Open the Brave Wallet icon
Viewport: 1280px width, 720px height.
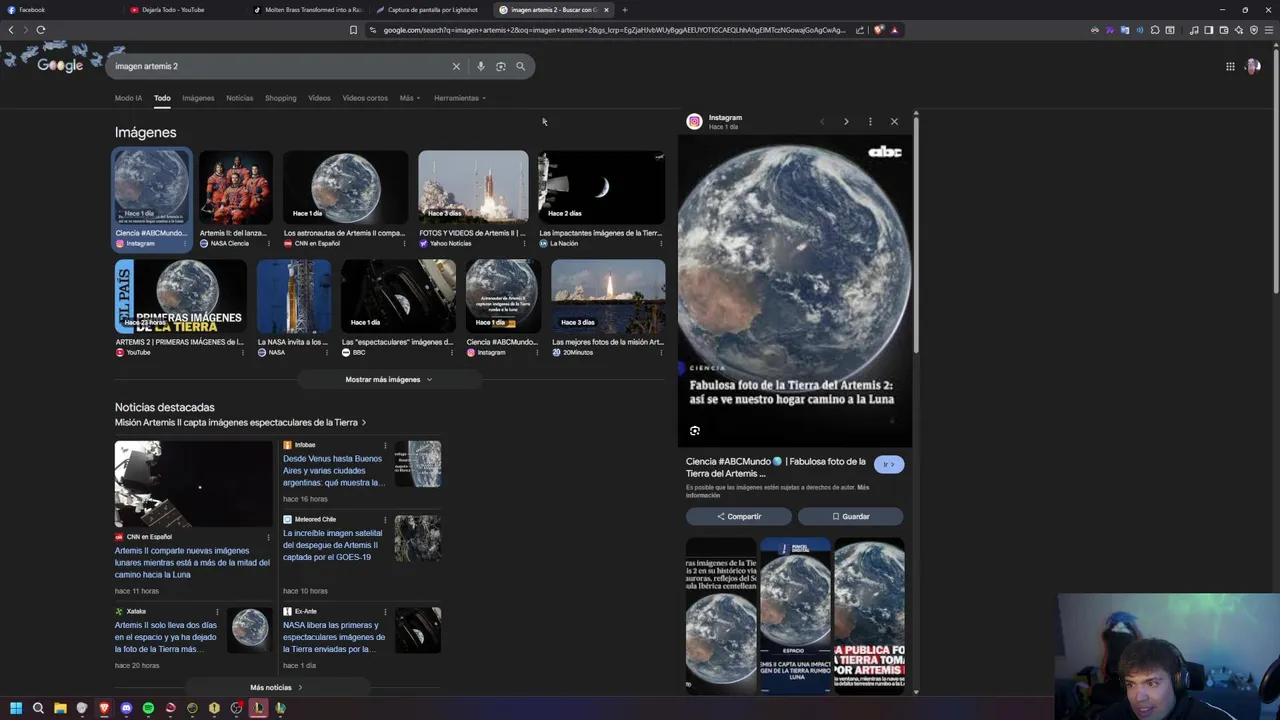coord(1224,30)
